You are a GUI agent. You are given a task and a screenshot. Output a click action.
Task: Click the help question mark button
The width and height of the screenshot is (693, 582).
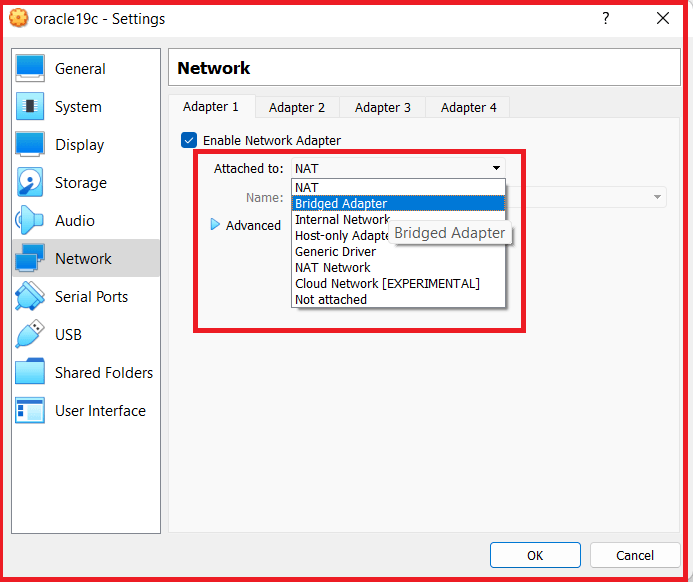605,18
